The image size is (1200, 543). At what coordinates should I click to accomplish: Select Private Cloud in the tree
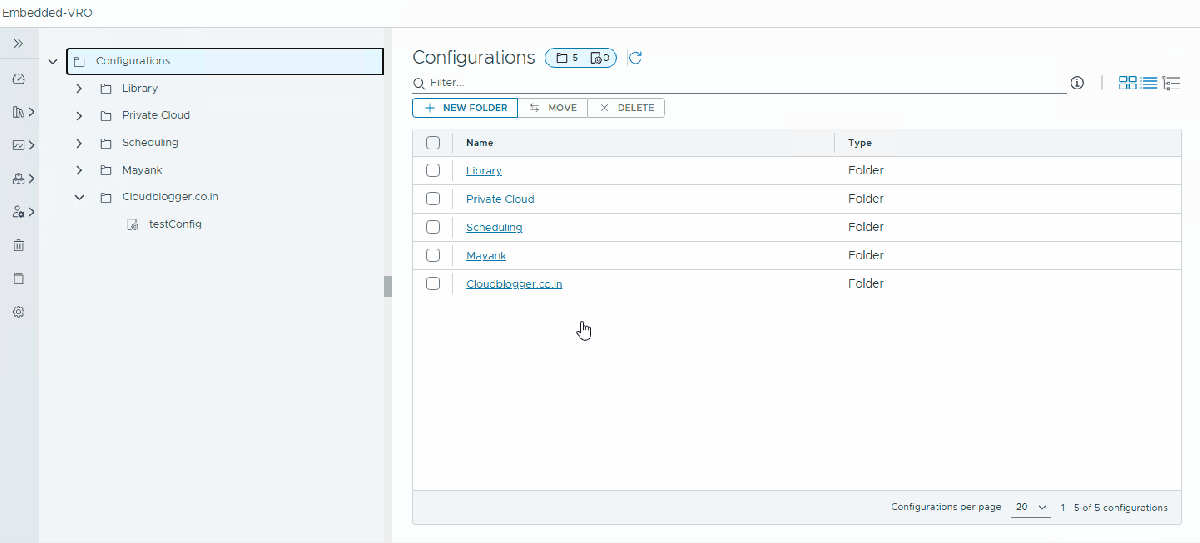click(156, 115)
